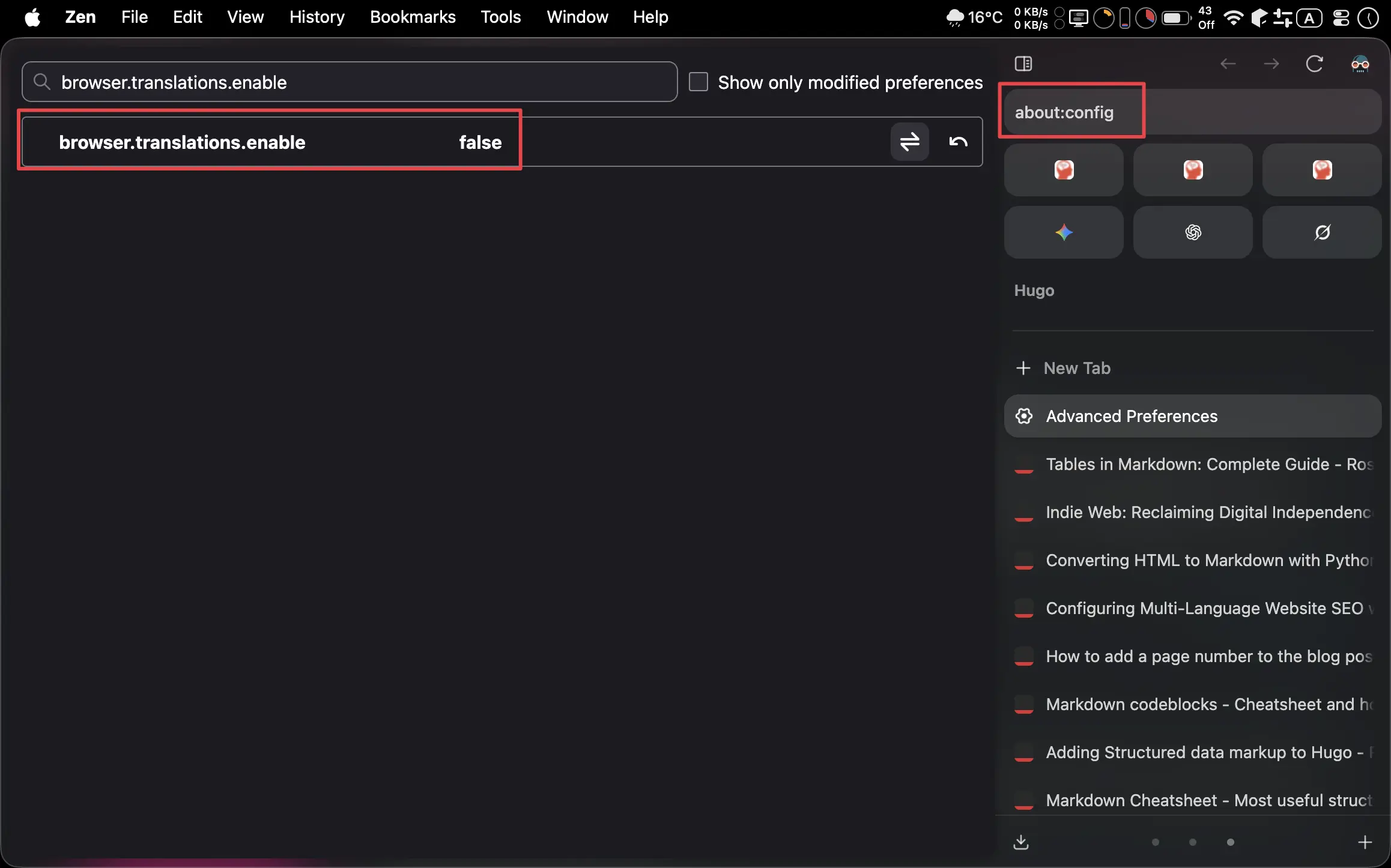This screenshot has width=1391, height=868.
Task: Go forward to next page
Action: (x=1271, y=64)
